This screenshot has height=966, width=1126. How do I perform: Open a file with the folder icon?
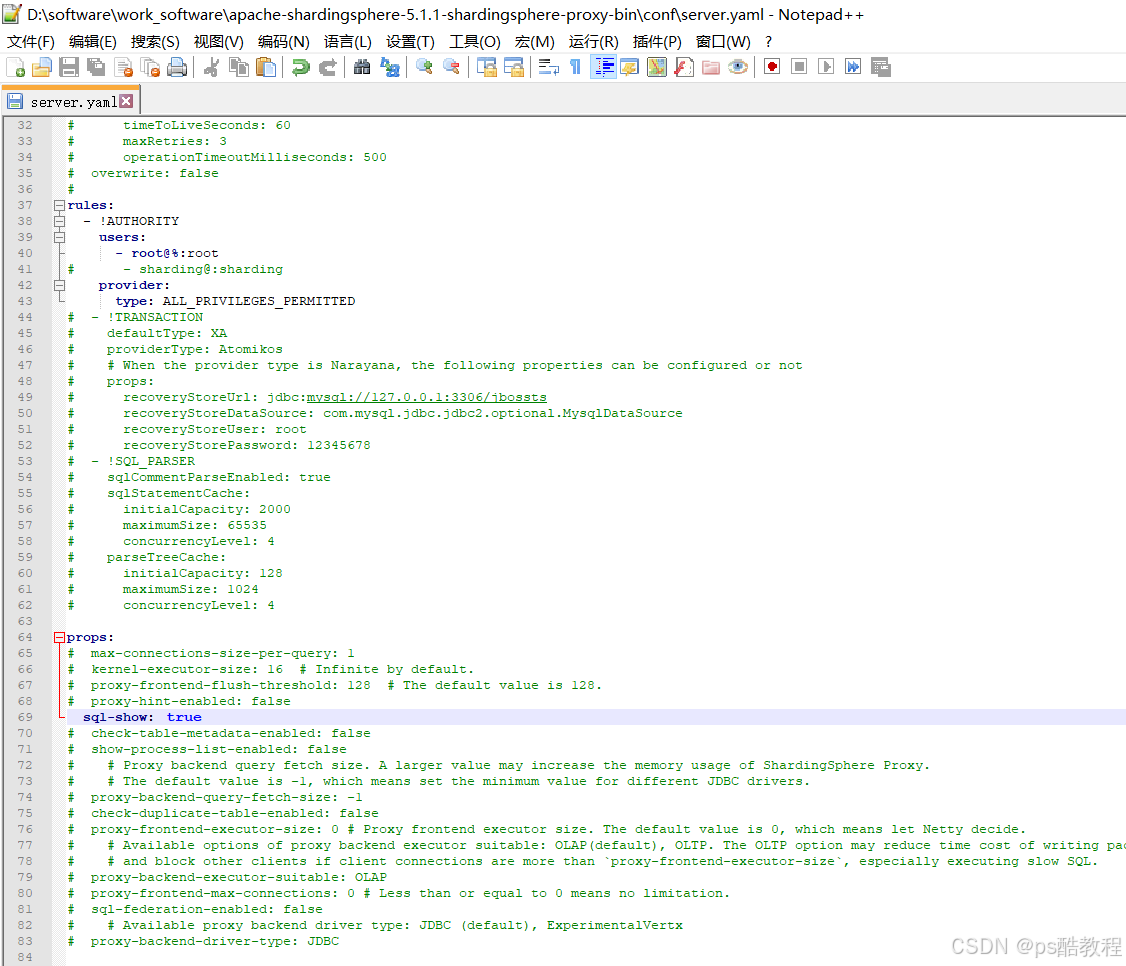tap(42, 68)
